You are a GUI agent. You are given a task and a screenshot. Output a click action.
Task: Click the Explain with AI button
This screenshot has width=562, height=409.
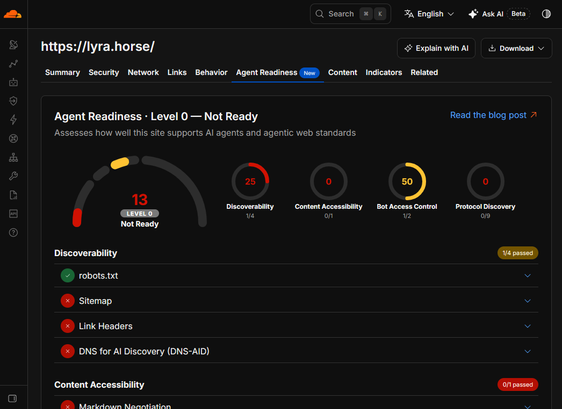(x=436, y=48)
